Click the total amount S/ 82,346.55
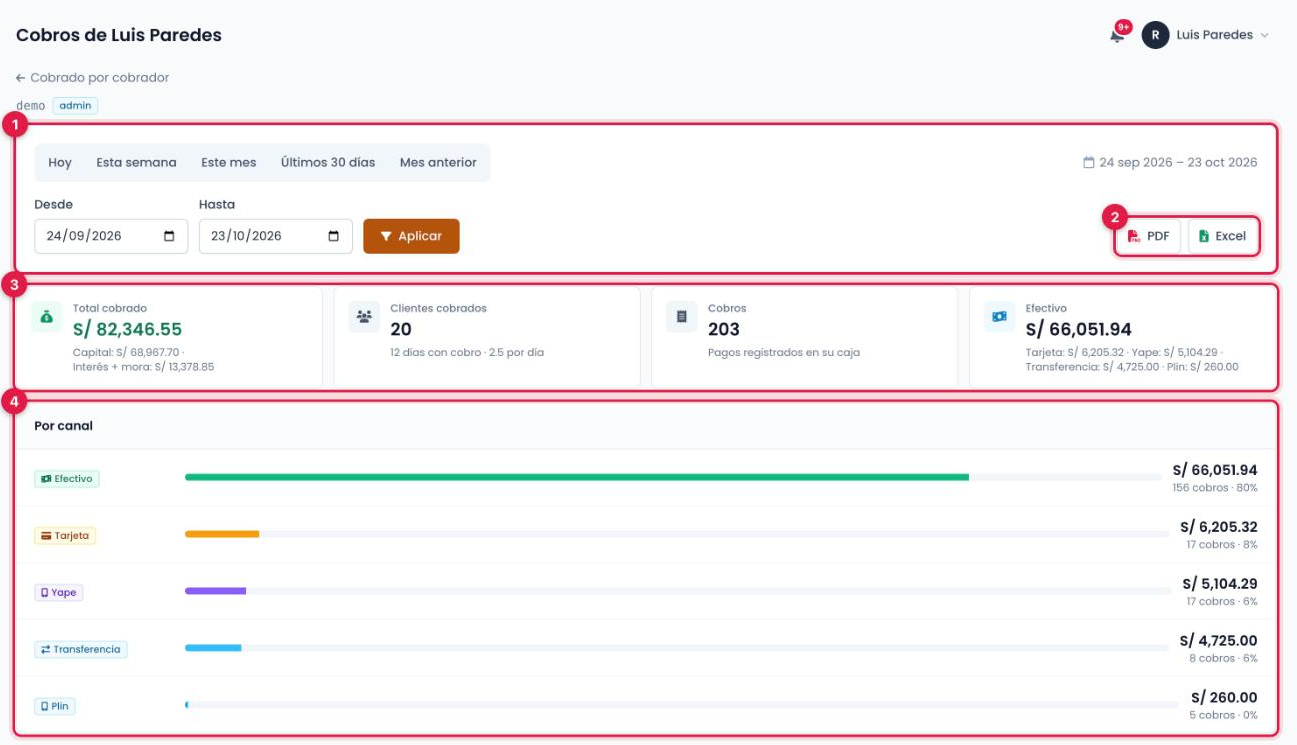1297x745 pixels. tap(127, 329)
